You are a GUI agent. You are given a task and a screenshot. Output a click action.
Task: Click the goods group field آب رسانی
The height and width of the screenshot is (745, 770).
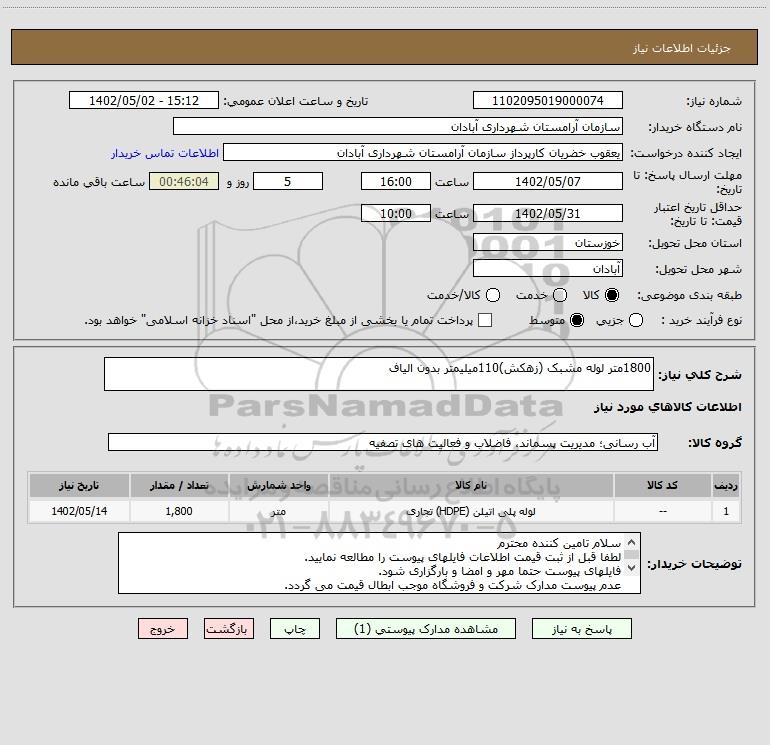383,442
